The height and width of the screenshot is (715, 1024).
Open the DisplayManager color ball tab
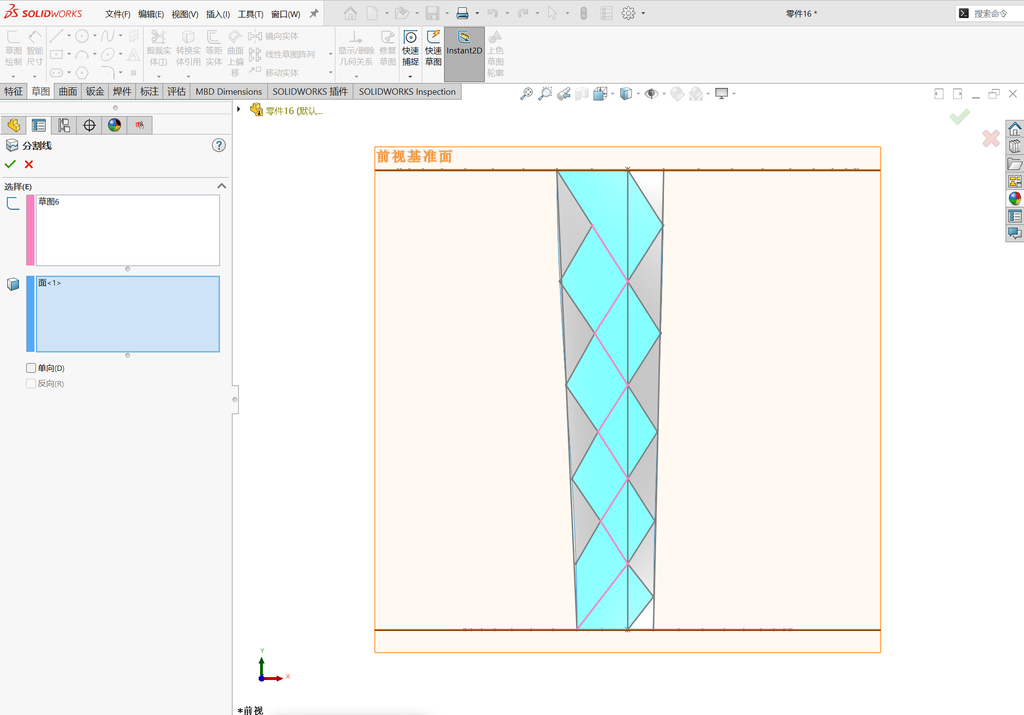[114, 125]
